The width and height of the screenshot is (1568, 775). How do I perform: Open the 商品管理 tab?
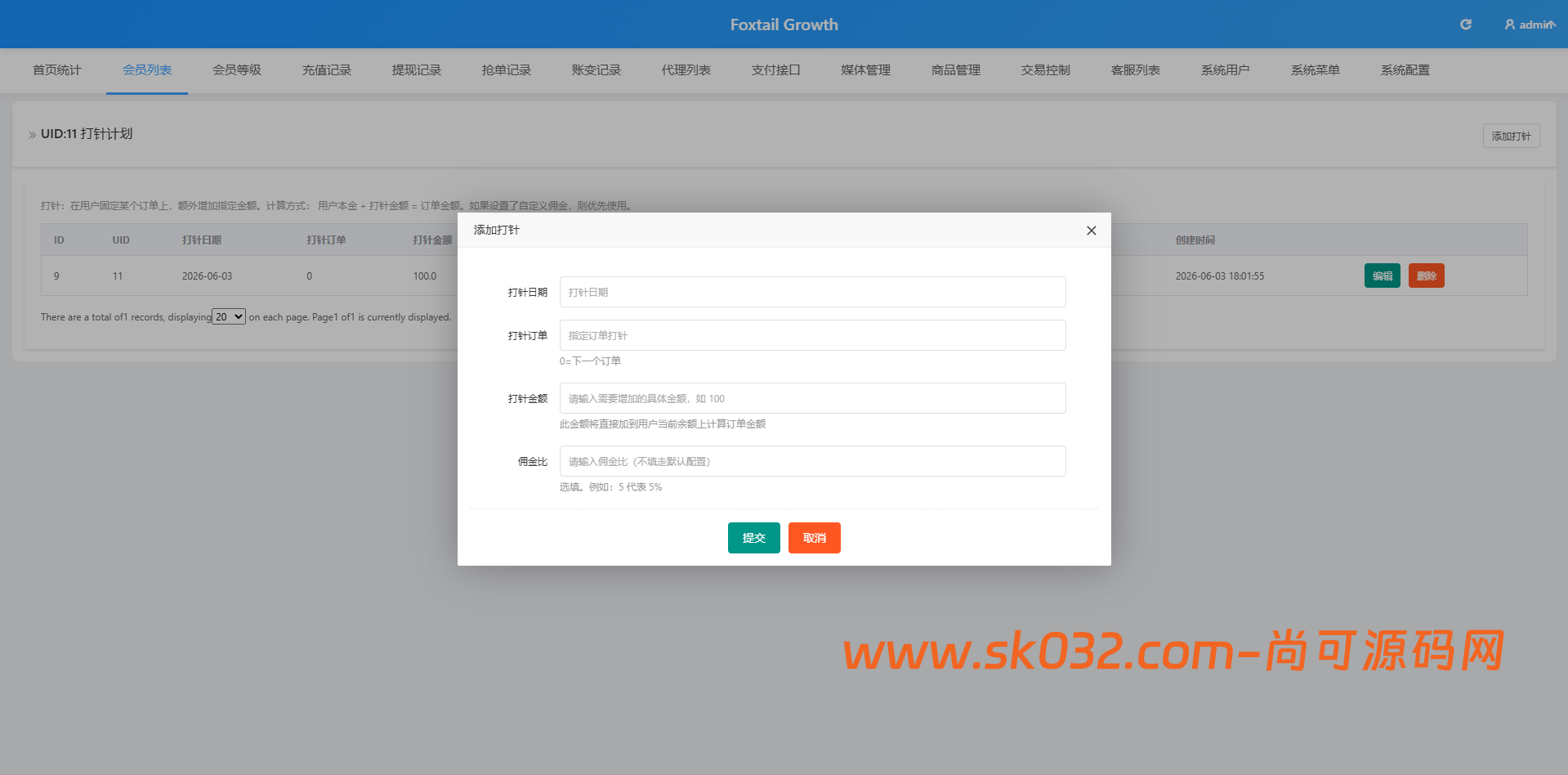click(x=956, y=70)
